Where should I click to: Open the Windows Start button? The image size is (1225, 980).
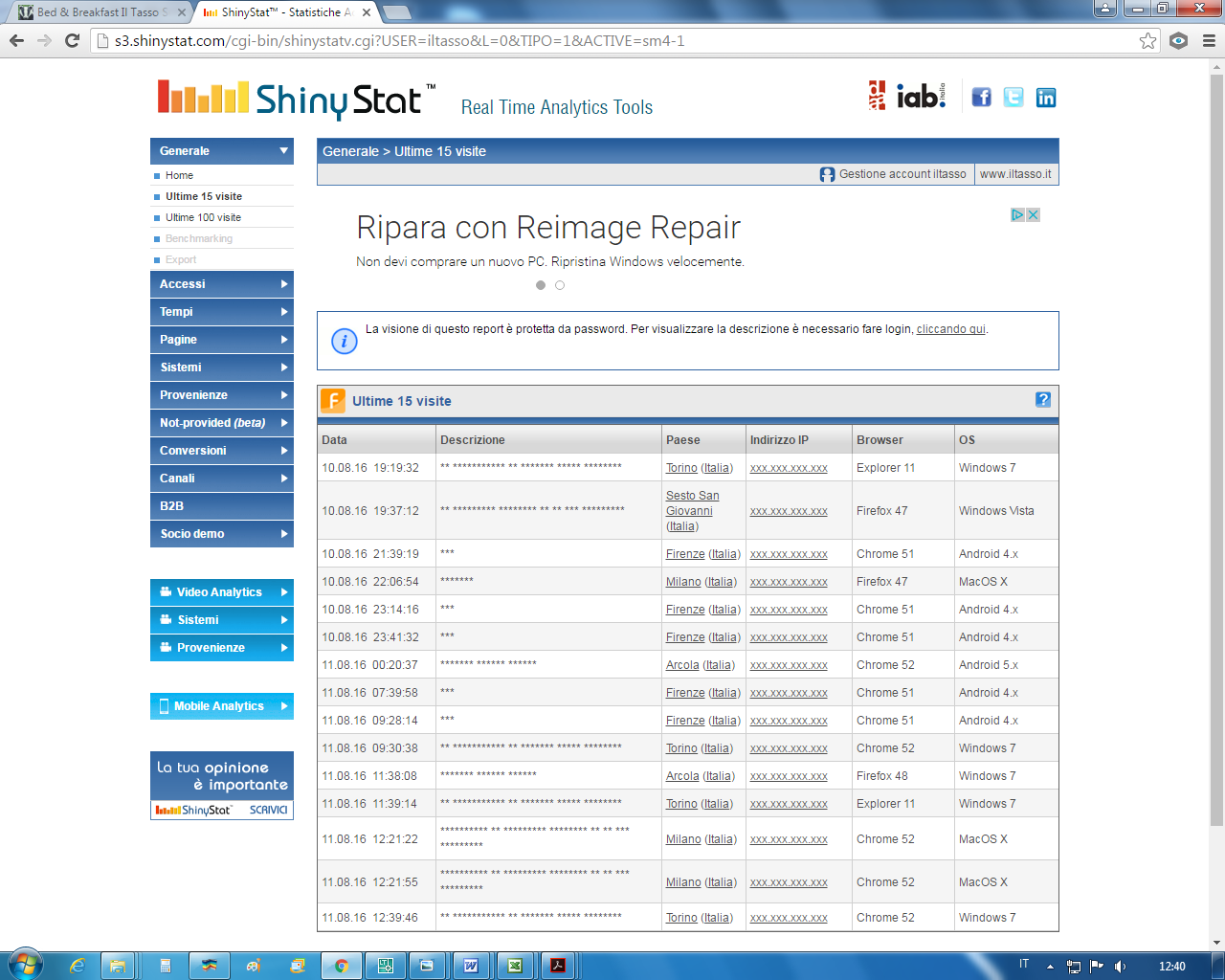pyautogui.click(x=26, y=965)
